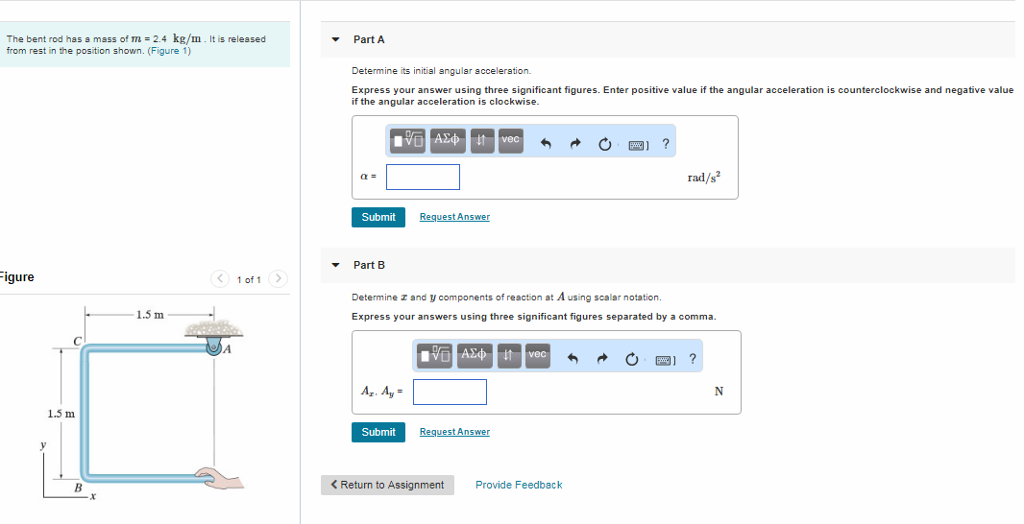1024x524 pixels.
Task: Open keyboard shortcuts in Part A toolbar
Action: point(638,143)
